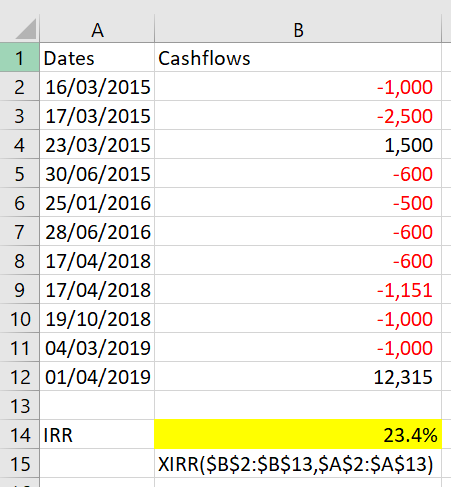Select date cell 16/03/2015

coord(97,86)
